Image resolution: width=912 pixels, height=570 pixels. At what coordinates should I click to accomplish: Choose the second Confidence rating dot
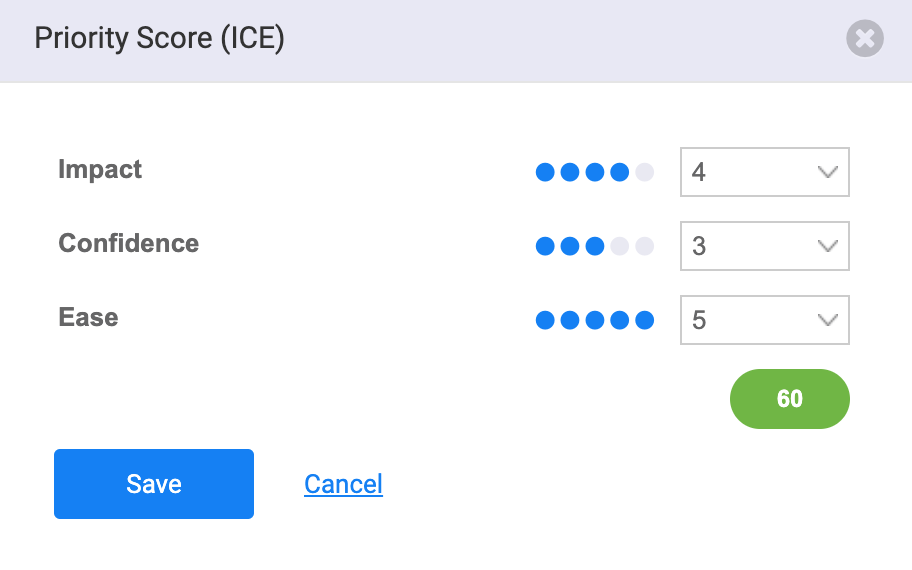(570, 246)
